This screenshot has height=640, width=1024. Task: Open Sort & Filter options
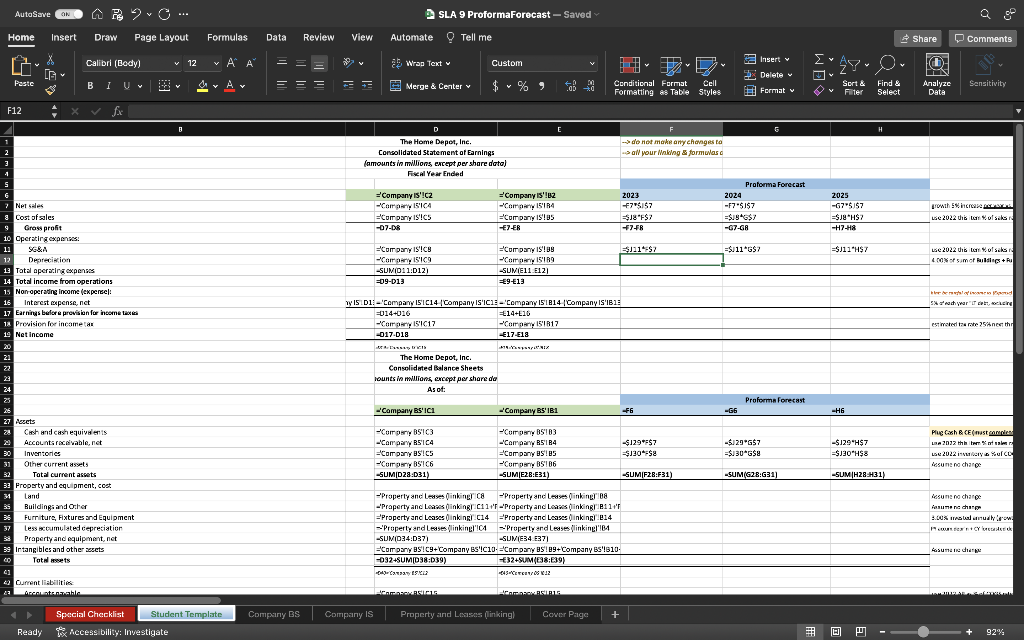[853, 75]
